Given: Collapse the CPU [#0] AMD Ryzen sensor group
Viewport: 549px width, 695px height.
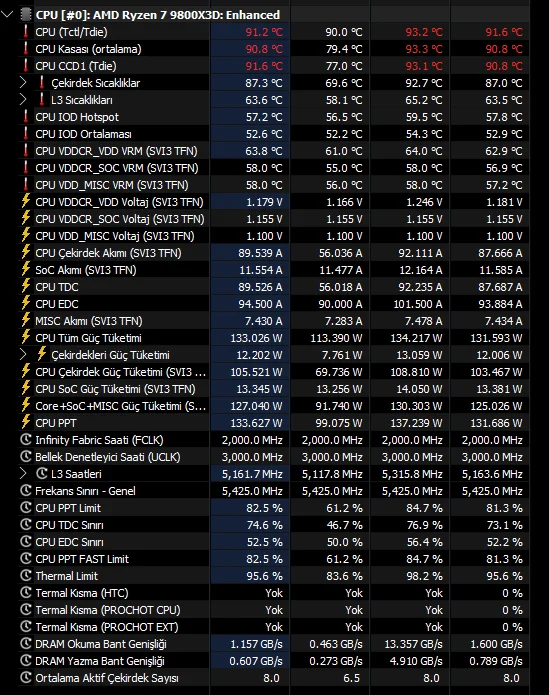Looking at the screenshot, I should pos(7,14).
